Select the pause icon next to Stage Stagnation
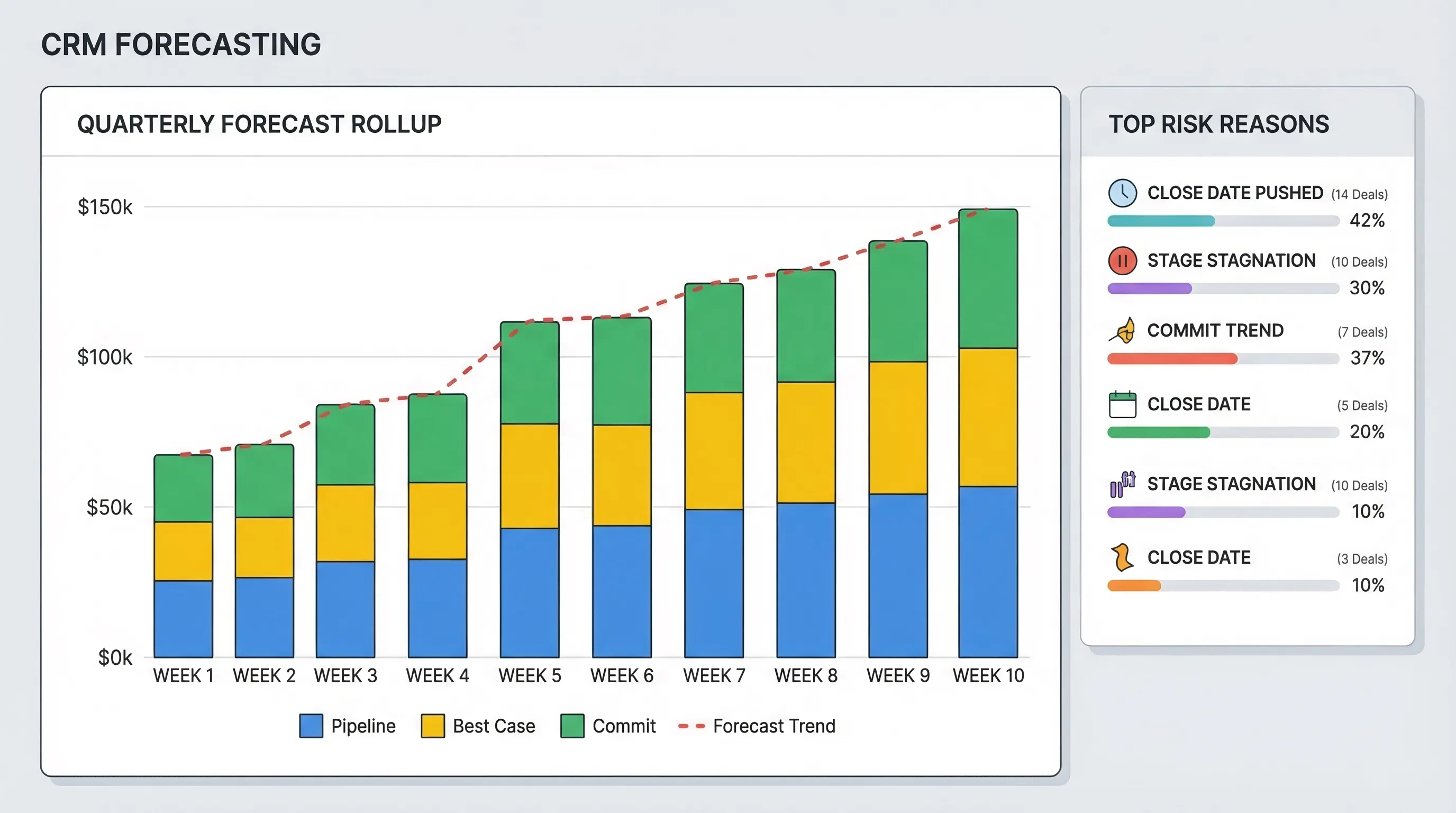The image size is (1456, 813). pyautogui.click(x=1123, y=260)
